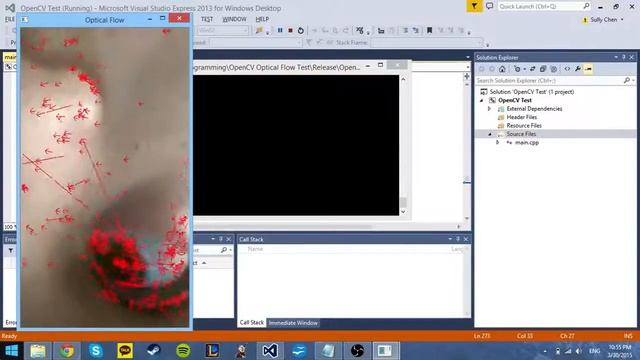Viewport: 640px width, 360px height.
Task: Restart the debugging session
Action: pyautogui.click(x=301, y=30)
